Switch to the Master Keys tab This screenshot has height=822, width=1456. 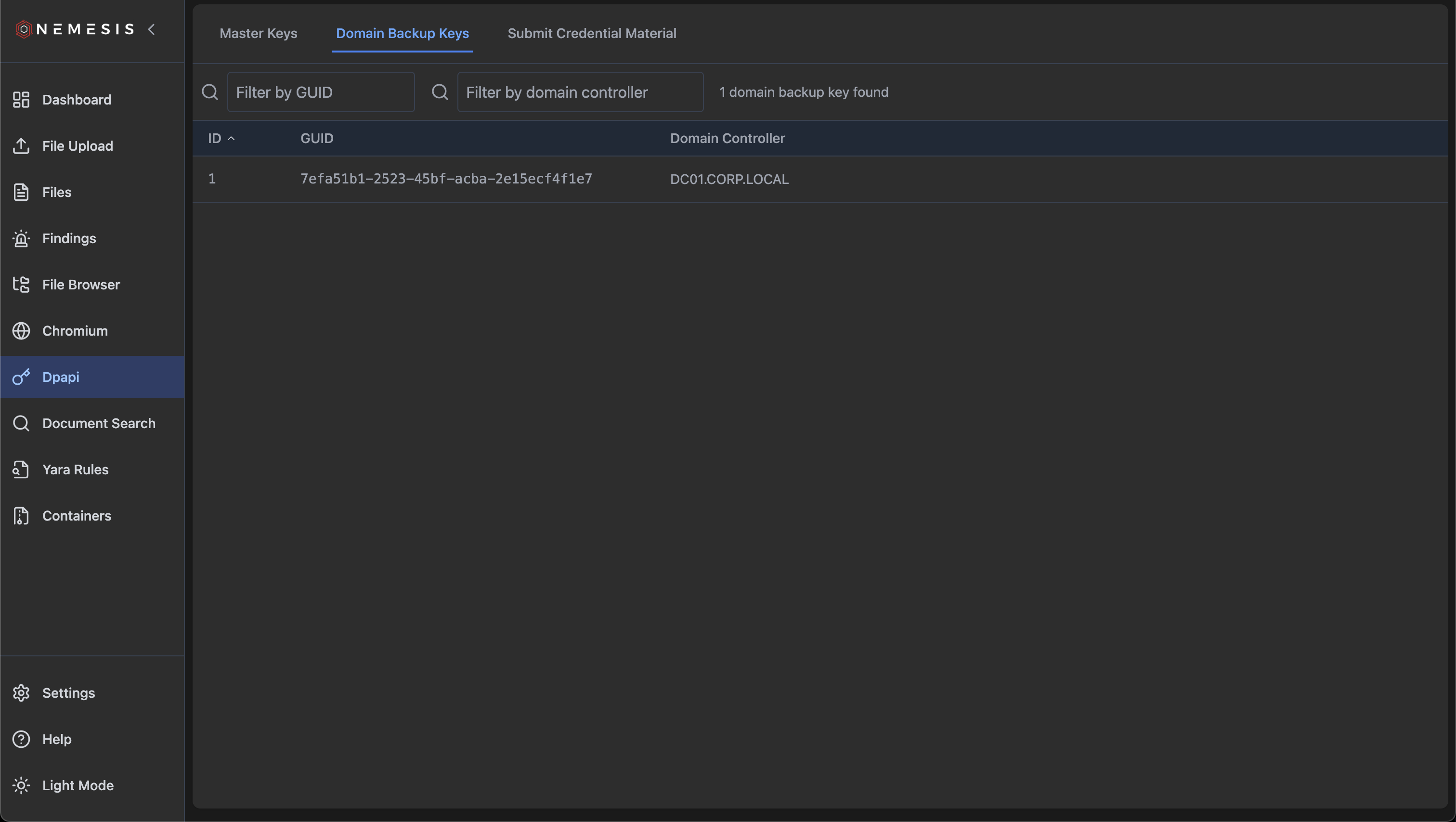pos(258,33)
